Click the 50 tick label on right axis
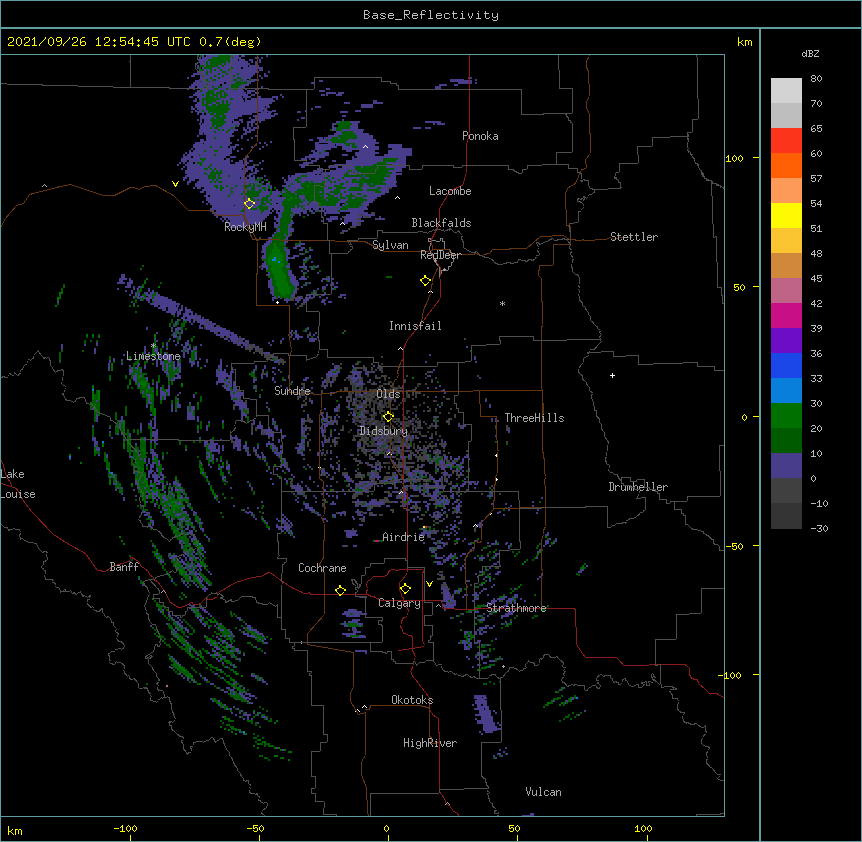The image size is (862, 842). (739, 287)
